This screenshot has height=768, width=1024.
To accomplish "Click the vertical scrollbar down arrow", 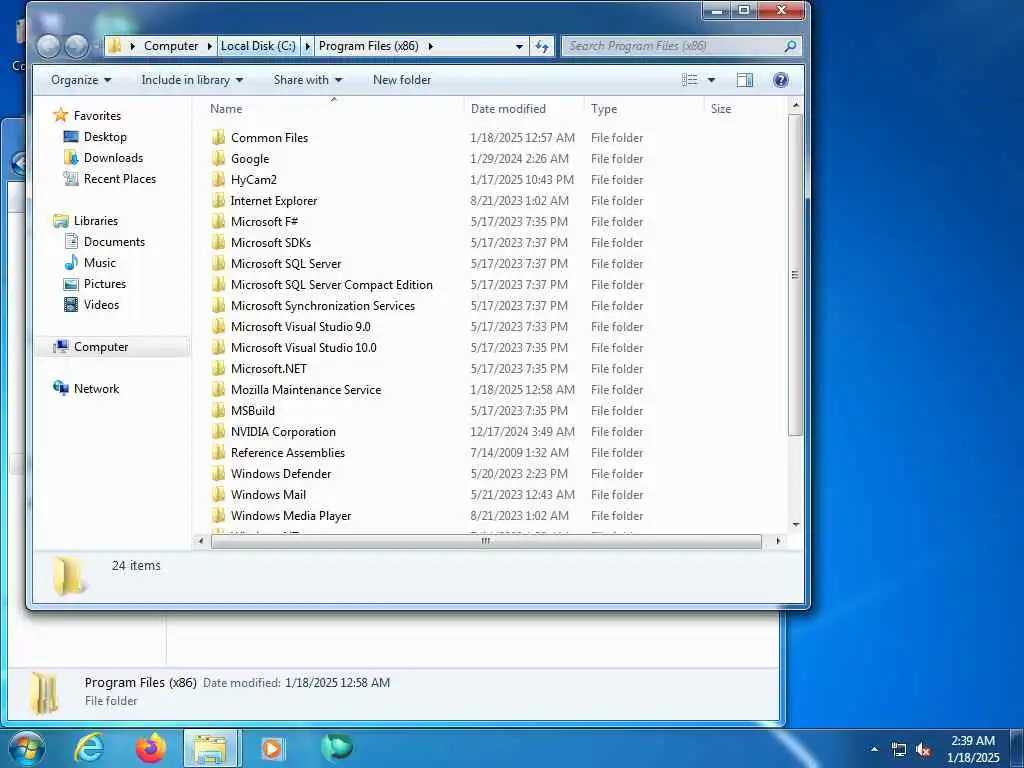I will point(795,524).
